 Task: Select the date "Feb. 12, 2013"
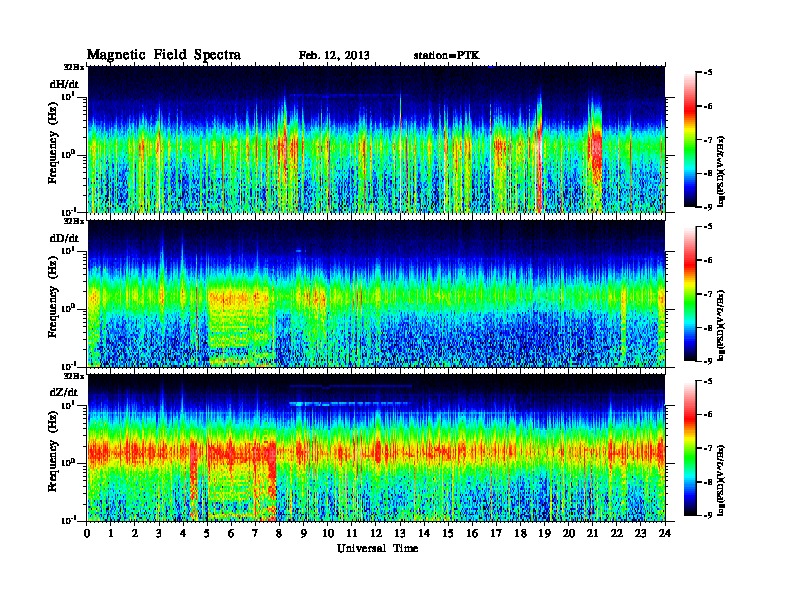[334, 56]
